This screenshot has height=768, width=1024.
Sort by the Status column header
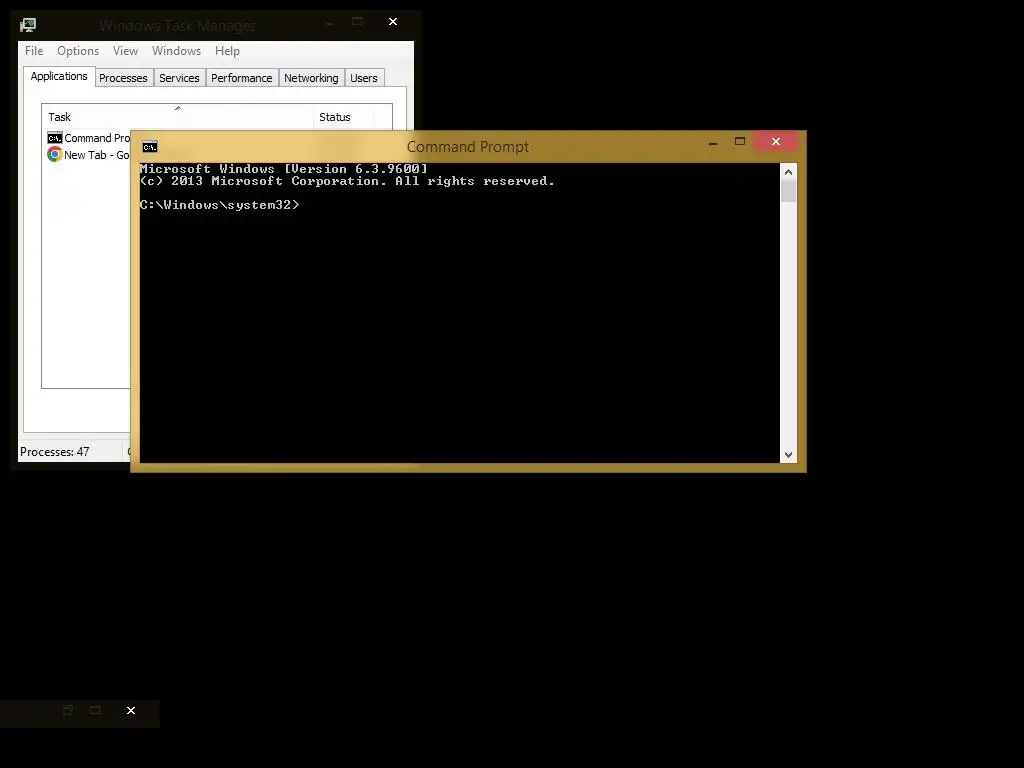344,117
